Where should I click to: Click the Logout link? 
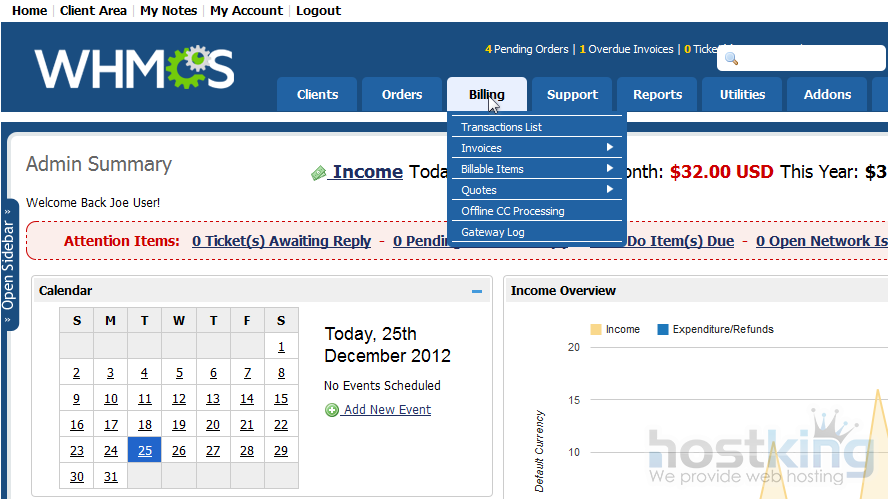coord(318,10)
